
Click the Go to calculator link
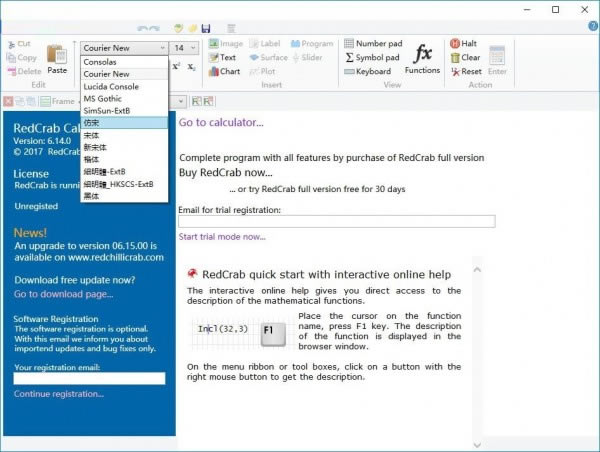221,123
